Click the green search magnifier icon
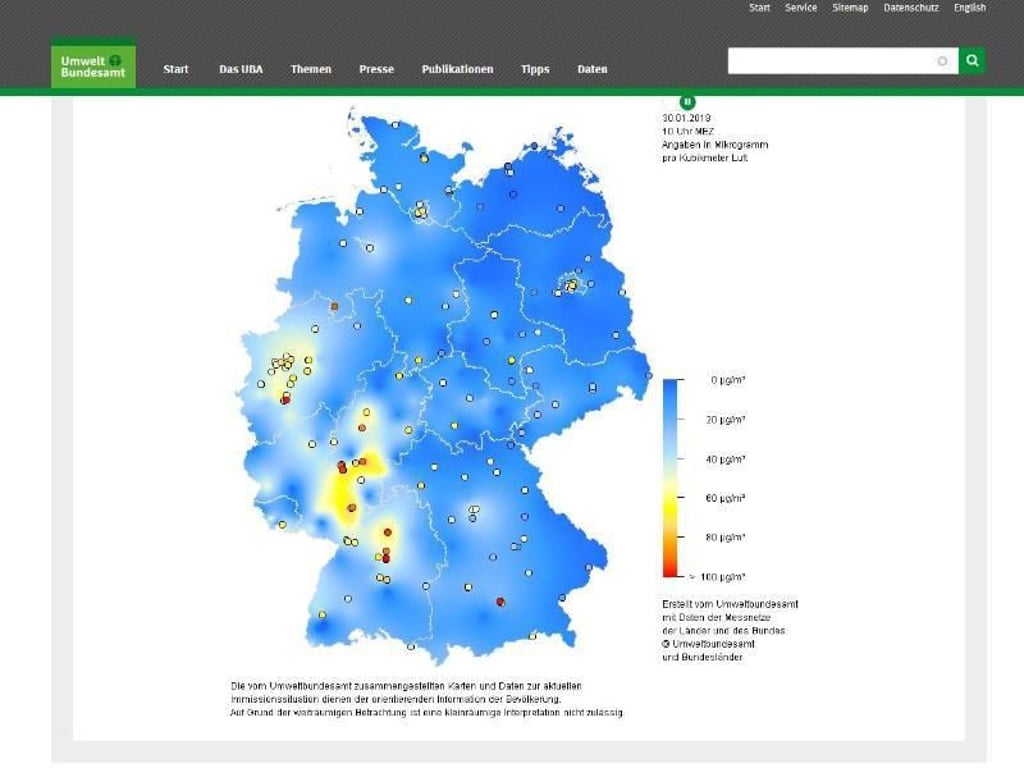 click(971, 60)
